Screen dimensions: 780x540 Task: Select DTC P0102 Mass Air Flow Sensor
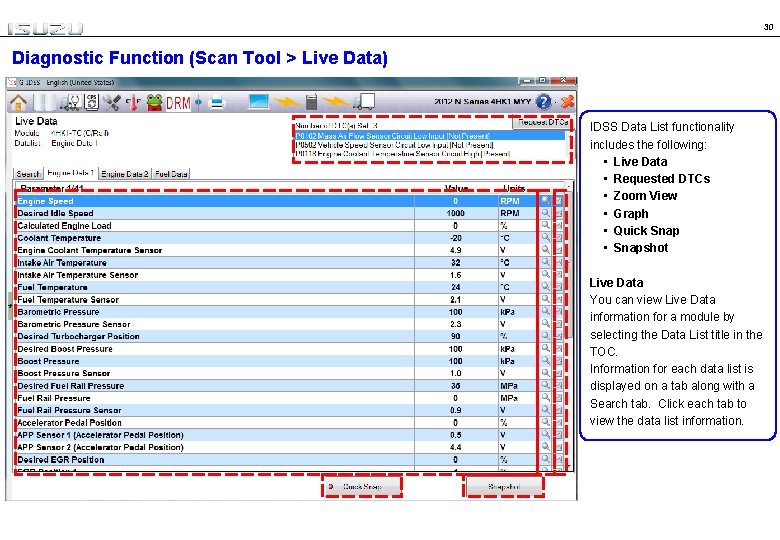click(x=430, y=136)
